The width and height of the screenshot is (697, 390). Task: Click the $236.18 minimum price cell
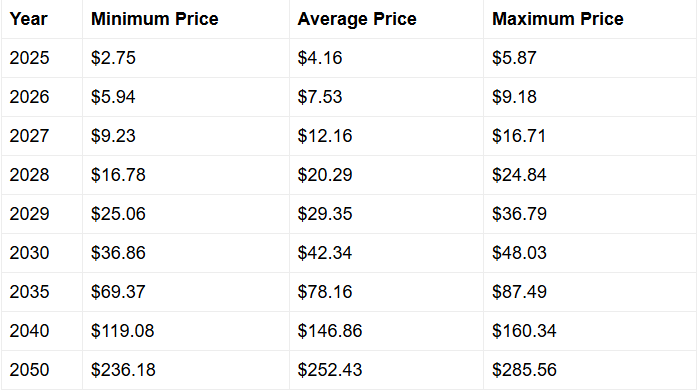(186, 370)
